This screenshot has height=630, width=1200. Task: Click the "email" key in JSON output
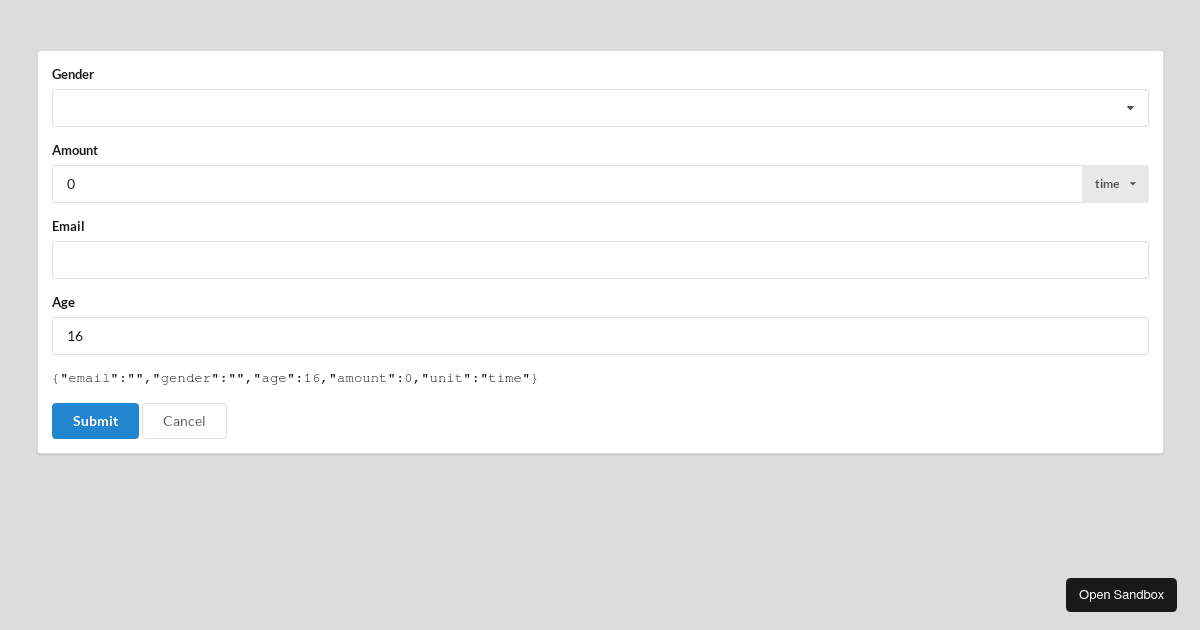[89, 378]
